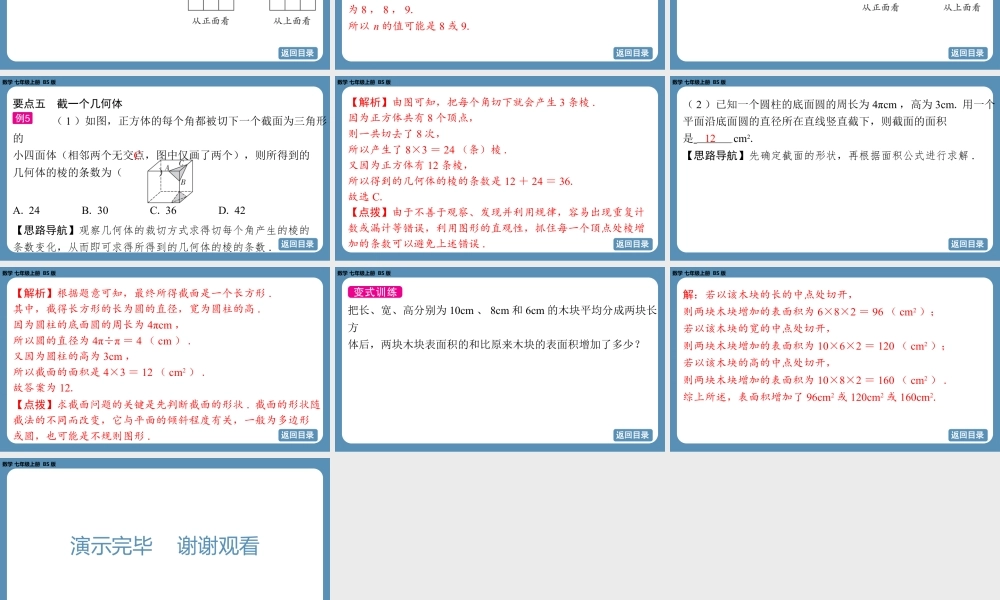The image size is (1000, 600).
Task: Click 返回目录 on the 12 + 24 = 36 analysis slide
Action: click(632, 244)
